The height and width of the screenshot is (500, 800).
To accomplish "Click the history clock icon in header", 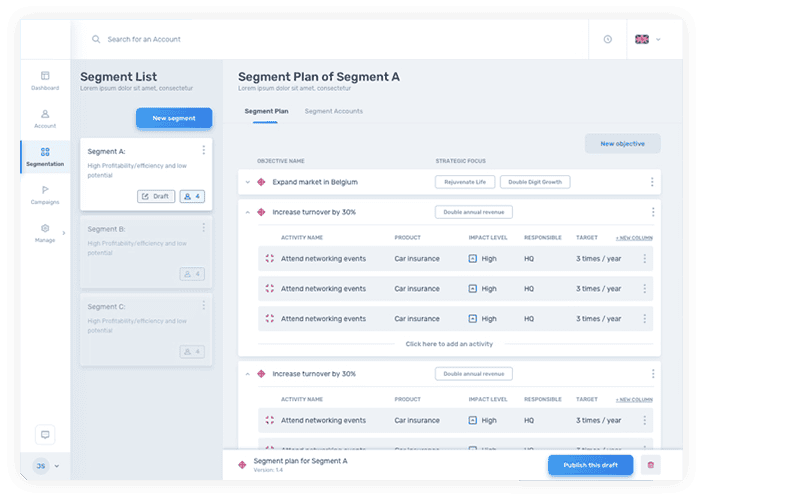I will (x=607, y=39).
